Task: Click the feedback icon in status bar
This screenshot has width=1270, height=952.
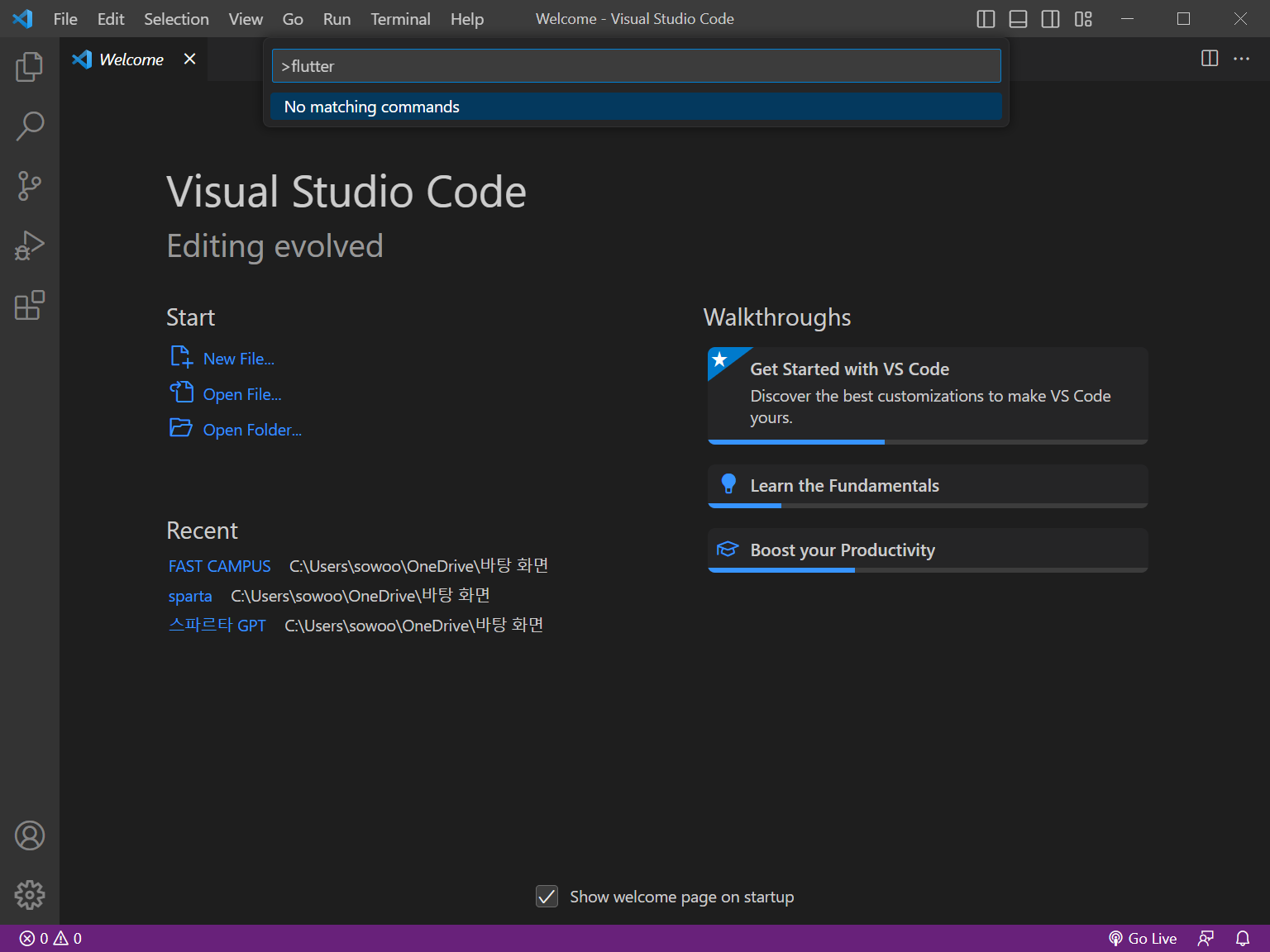Action: click(x=1206, y=939)
